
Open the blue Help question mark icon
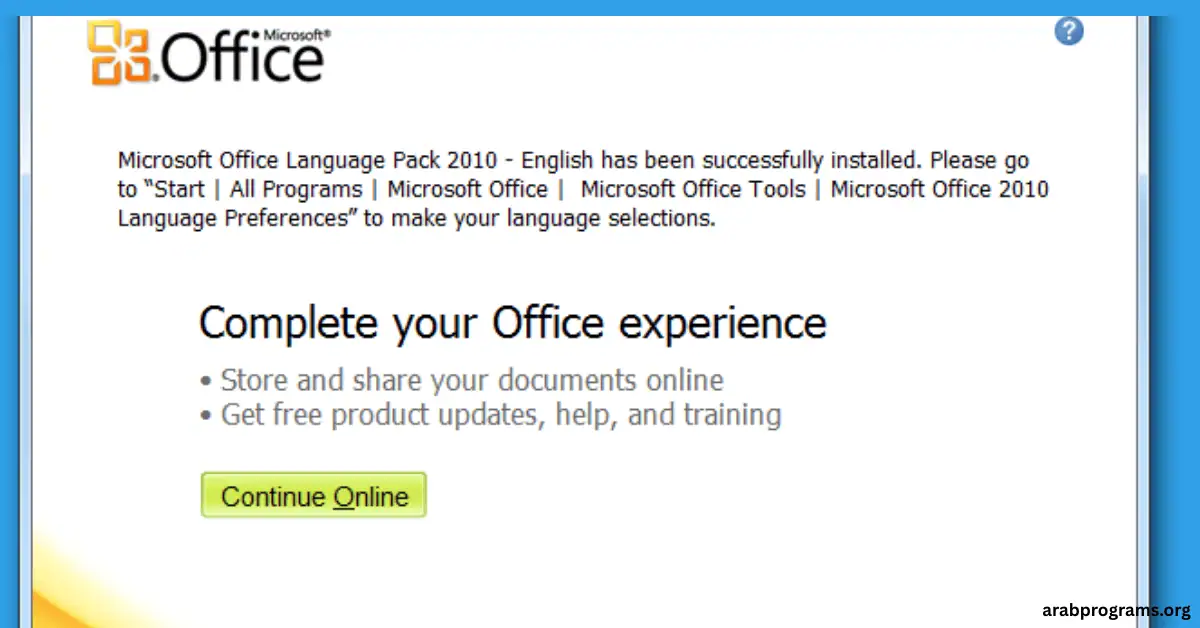click(x=1069, y=30)
